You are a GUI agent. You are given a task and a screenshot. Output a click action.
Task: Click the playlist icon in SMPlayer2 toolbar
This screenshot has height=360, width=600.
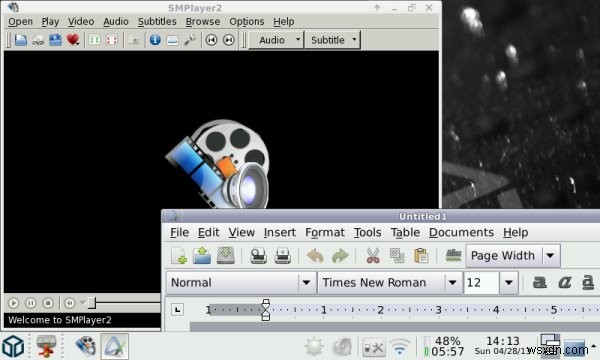coord(173,40)
